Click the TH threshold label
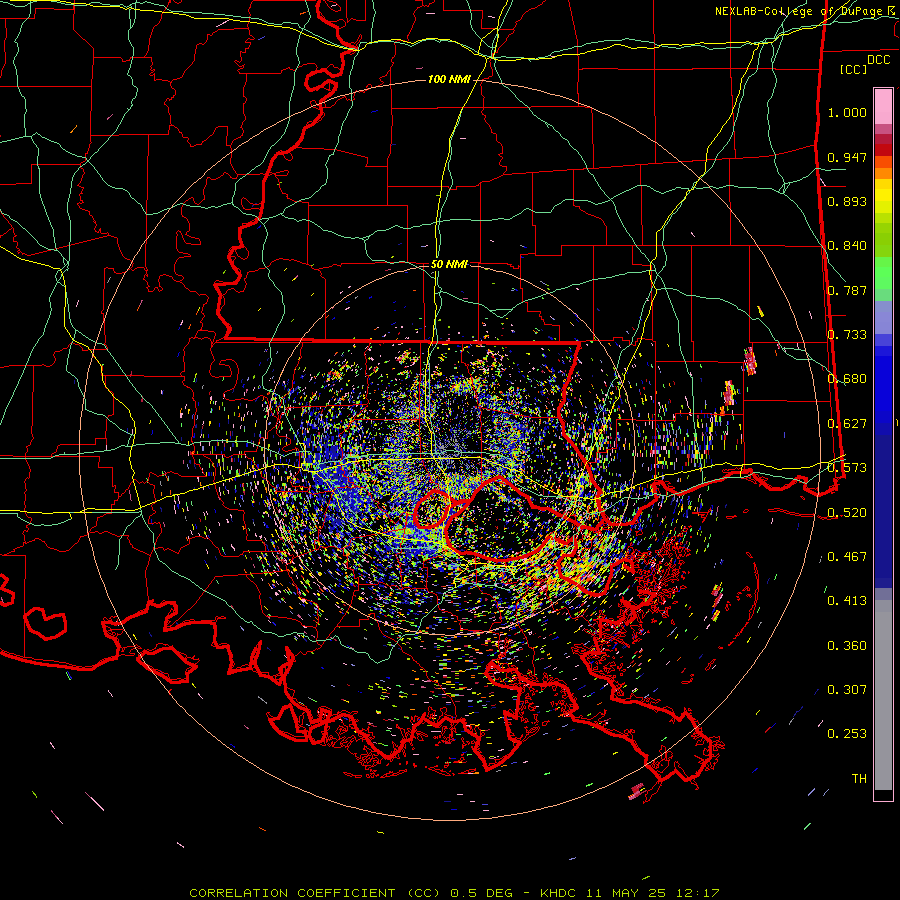Image resolution: width=900 pixels, height=900 pixels. tap(859, 779)
